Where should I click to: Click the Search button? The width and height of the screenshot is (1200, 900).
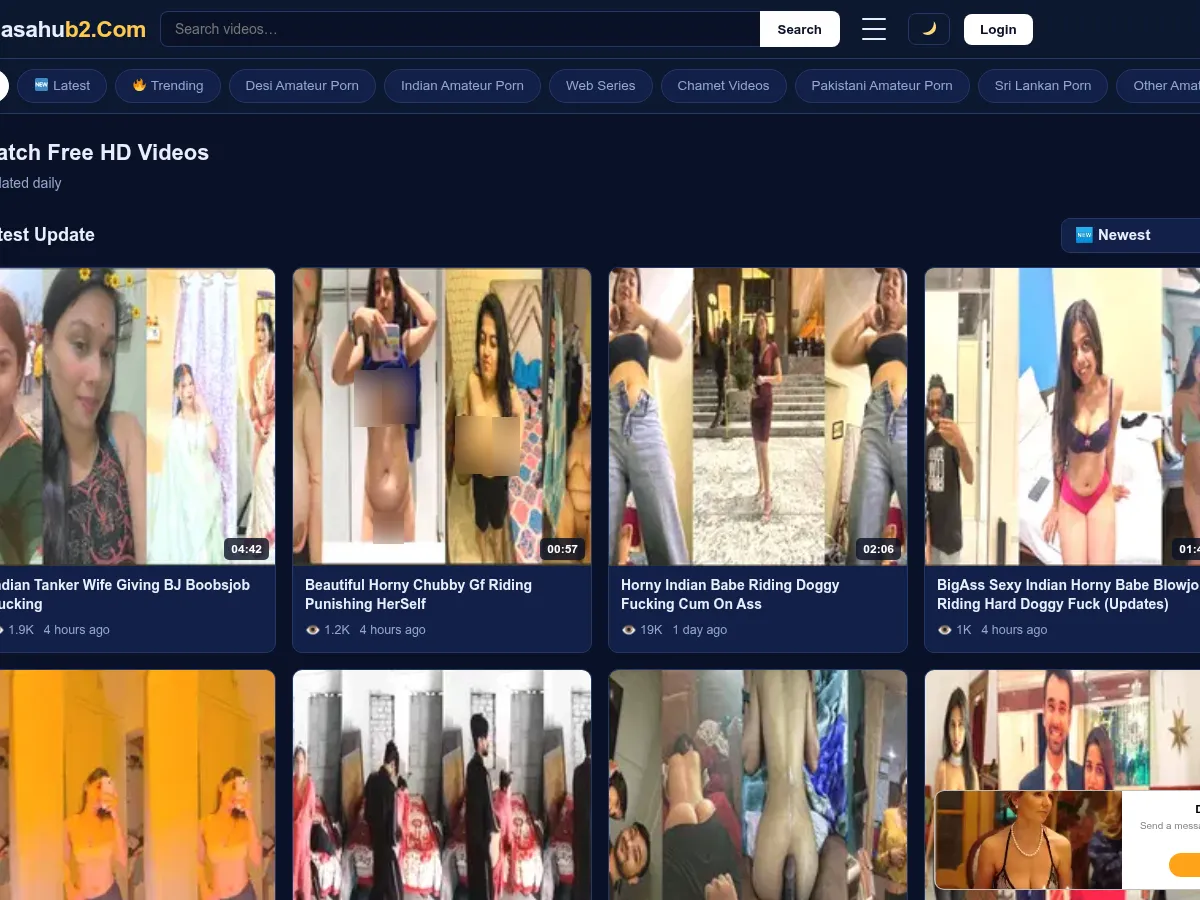click(x=799, y=29)
